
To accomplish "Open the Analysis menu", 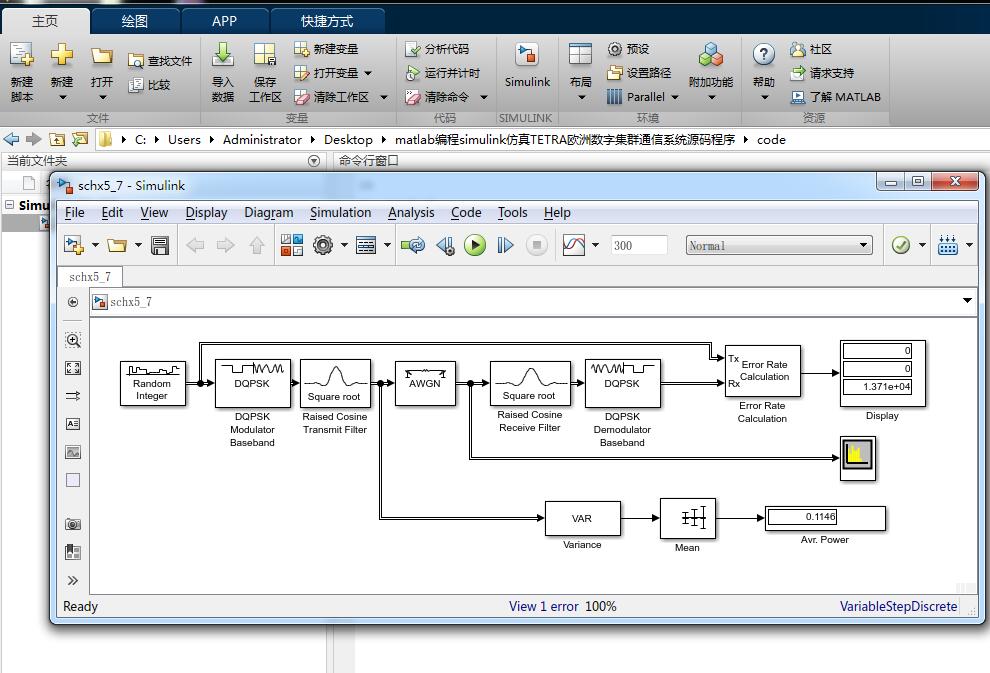I will [411, 213].
